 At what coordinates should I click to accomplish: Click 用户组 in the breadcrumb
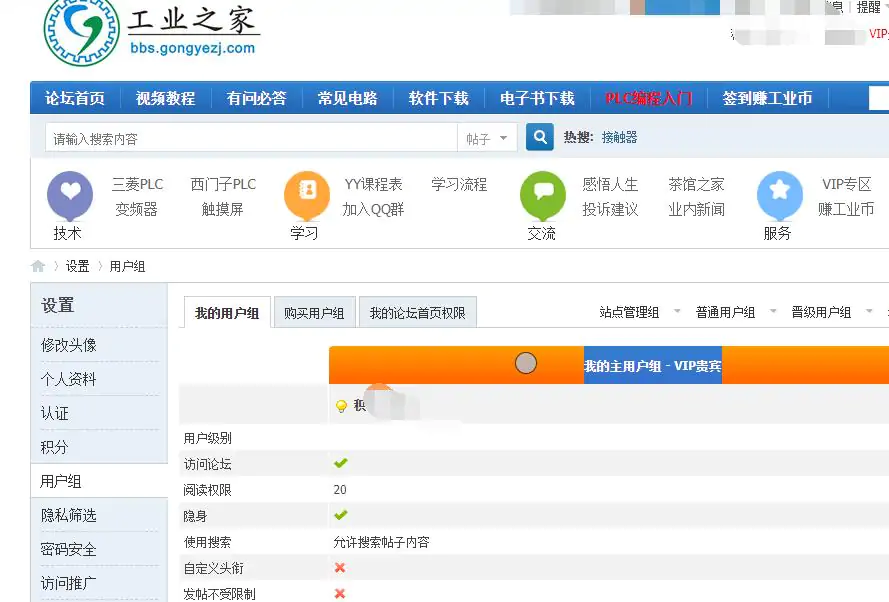(x=127, y=266)
